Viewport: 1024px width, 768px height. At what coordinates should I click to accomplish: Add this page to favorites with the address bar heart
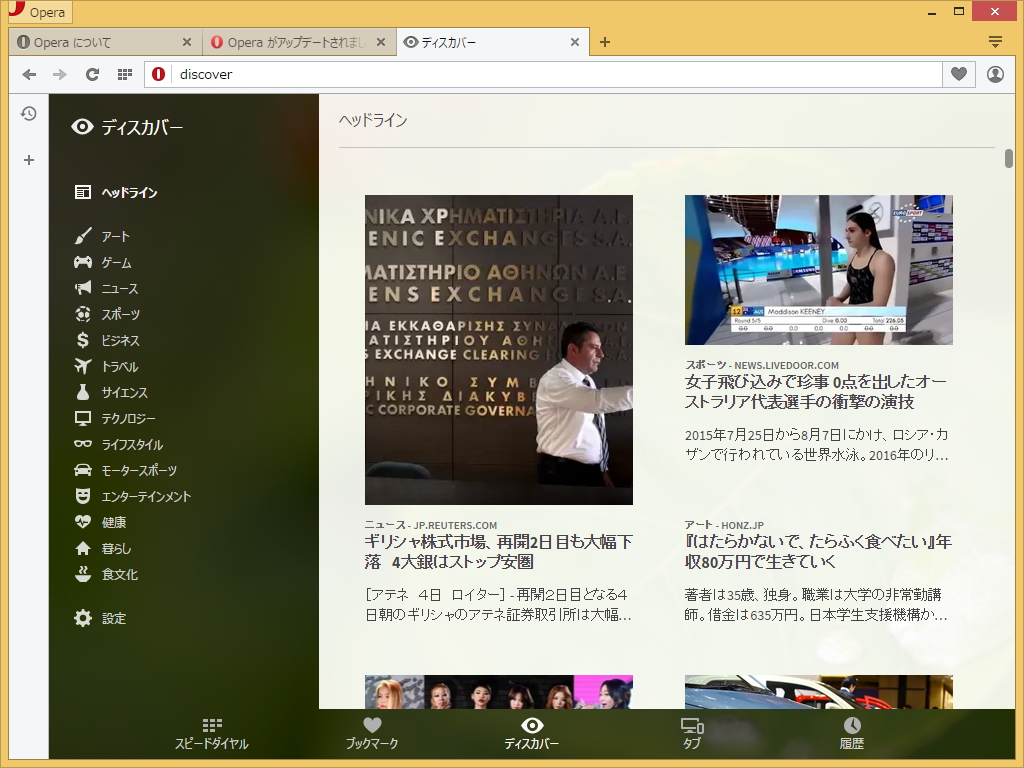[x=960, y=74]
